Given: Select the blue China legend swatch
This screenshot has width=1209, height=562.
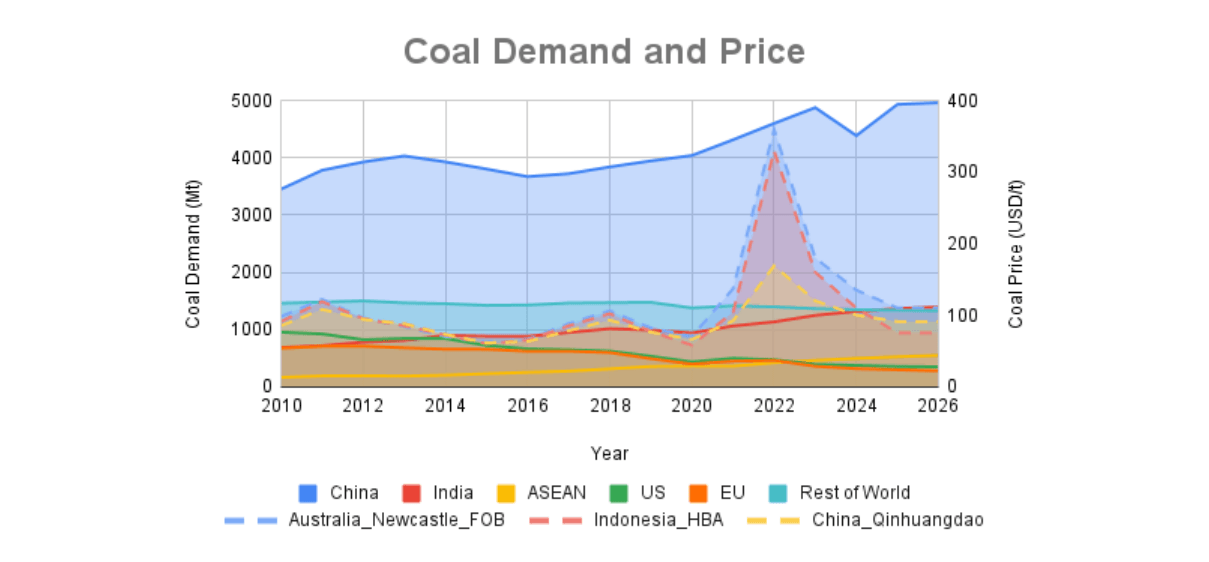Looking at the screenshot, I should pos(309,493).
